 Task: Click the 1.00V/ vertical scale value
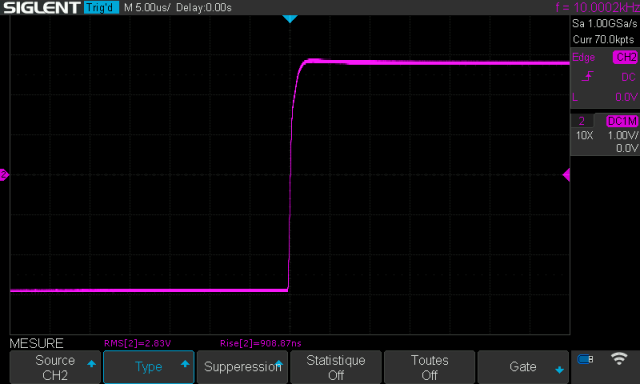(x=622, y=135)
